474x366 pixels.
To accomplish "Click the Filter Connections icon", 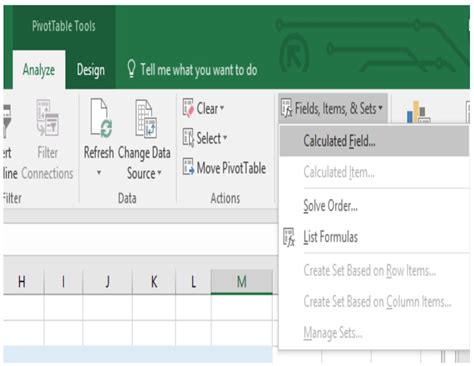I will 48,118.
